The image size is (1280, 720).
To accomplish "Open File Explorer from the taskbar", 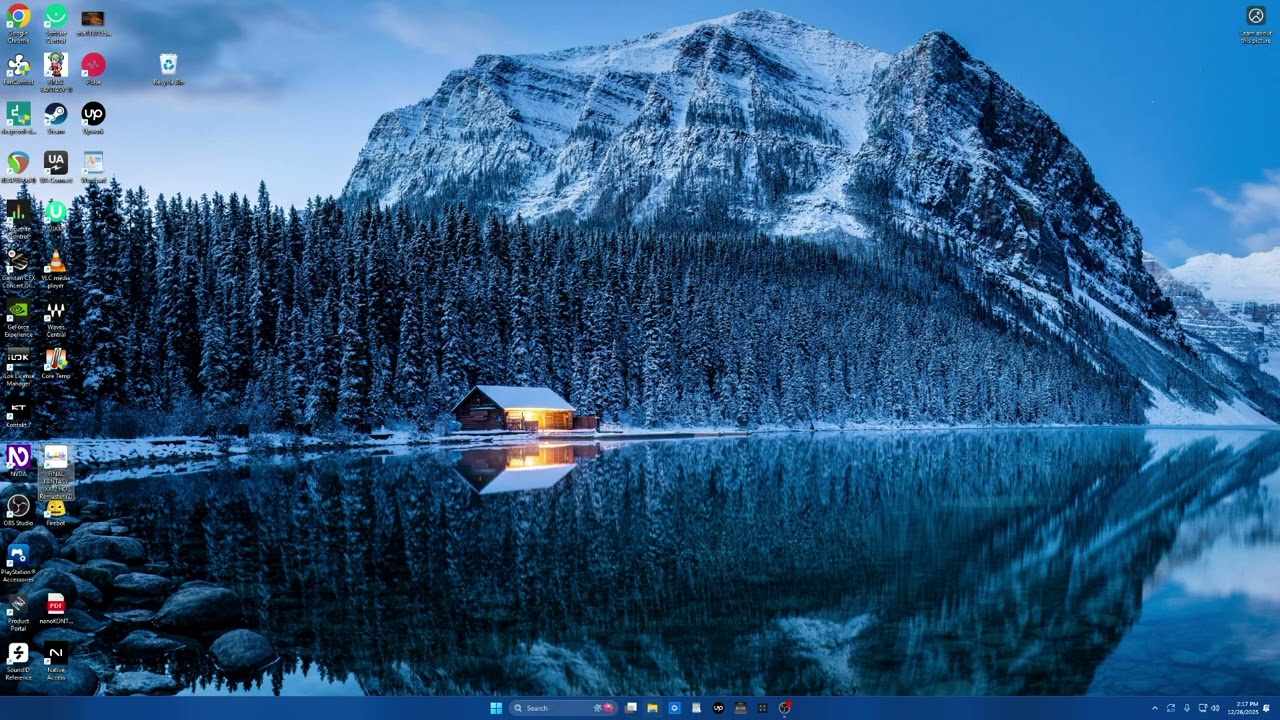I will [652, 708].
